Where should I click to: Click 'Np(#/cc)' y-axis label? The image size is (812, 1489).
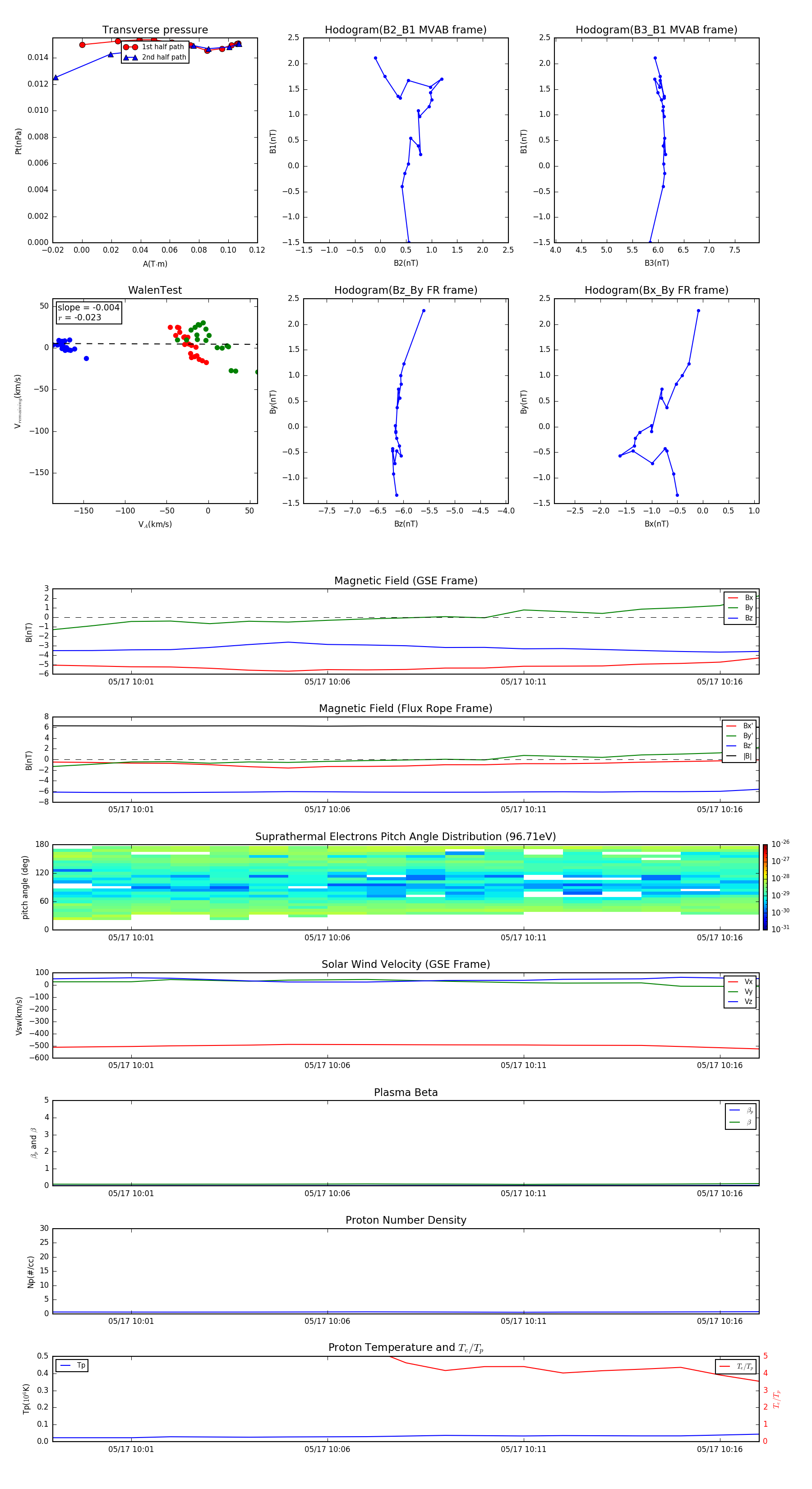[x=31, y=1272]
